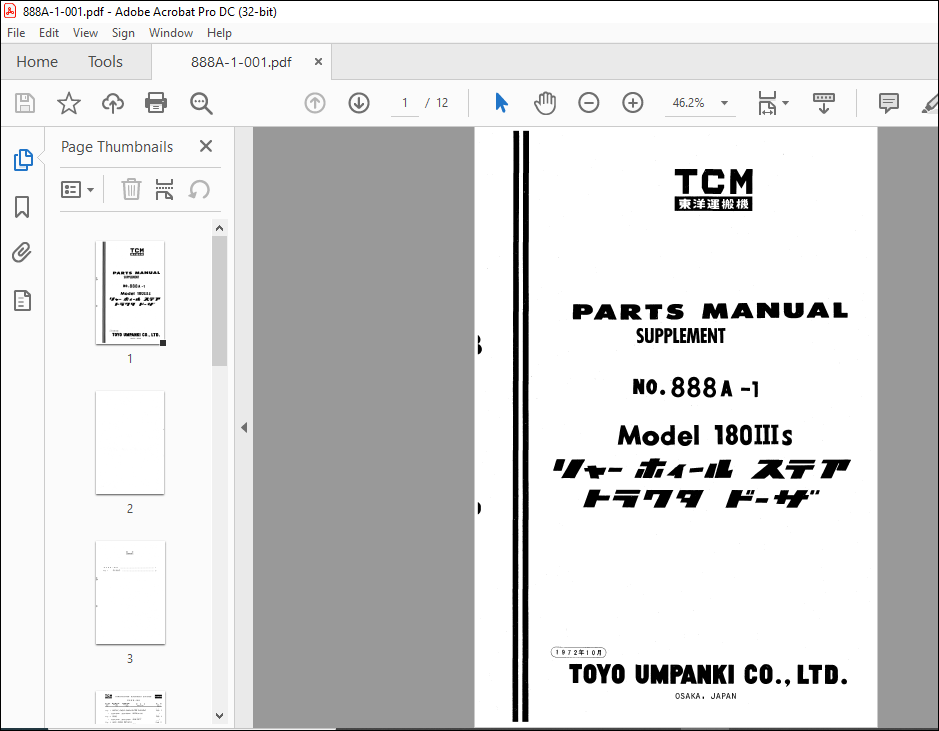939x731 pixels.
Task: Open Page Thumbnails sidebar icon
Action: tap(23, 160)
